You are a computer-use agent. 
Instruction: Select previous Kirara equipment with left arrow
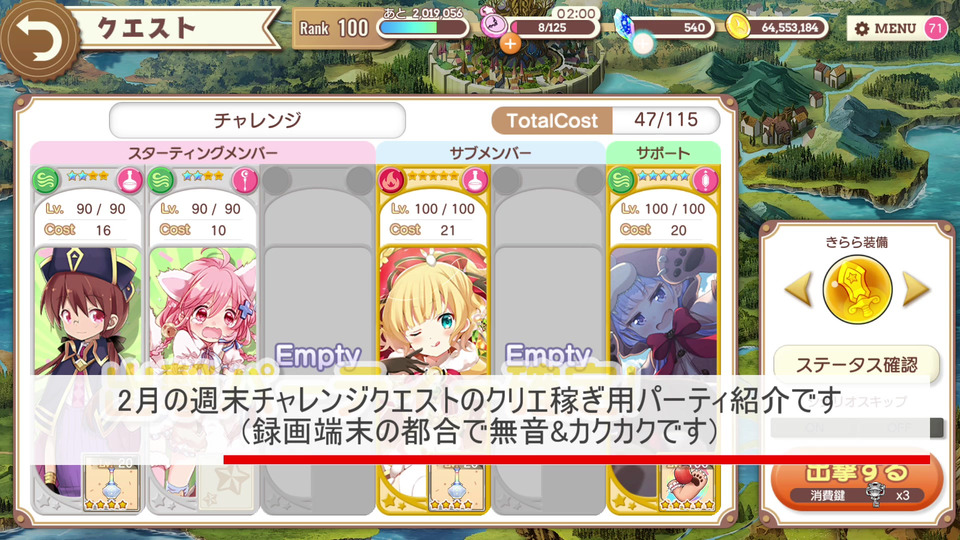pyautogui.click(x=799, y=290)
